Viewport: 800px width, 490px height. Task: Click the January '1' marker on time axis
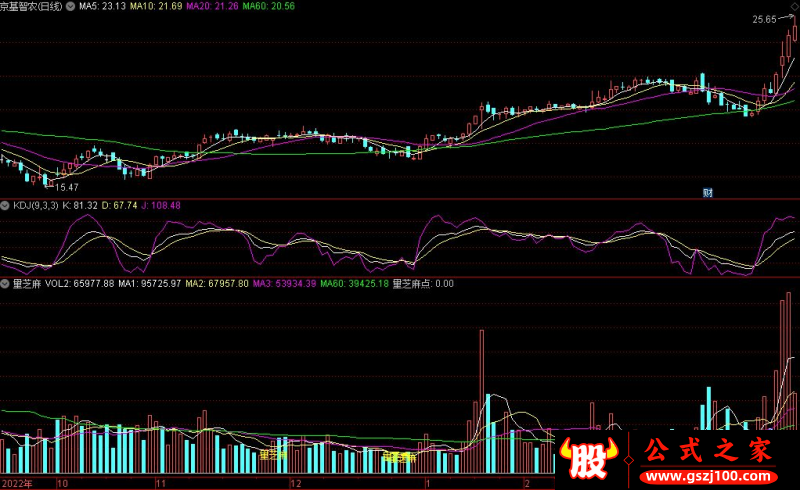[428, 483]
